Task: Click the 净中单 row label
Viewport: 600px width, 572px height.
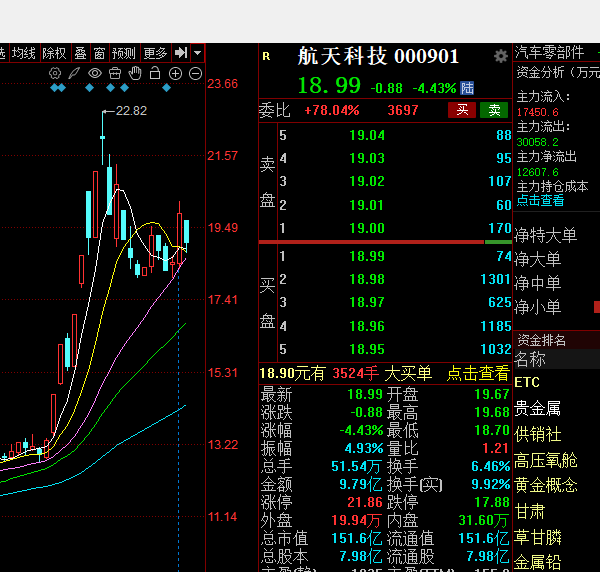Action: pos(538,283)
